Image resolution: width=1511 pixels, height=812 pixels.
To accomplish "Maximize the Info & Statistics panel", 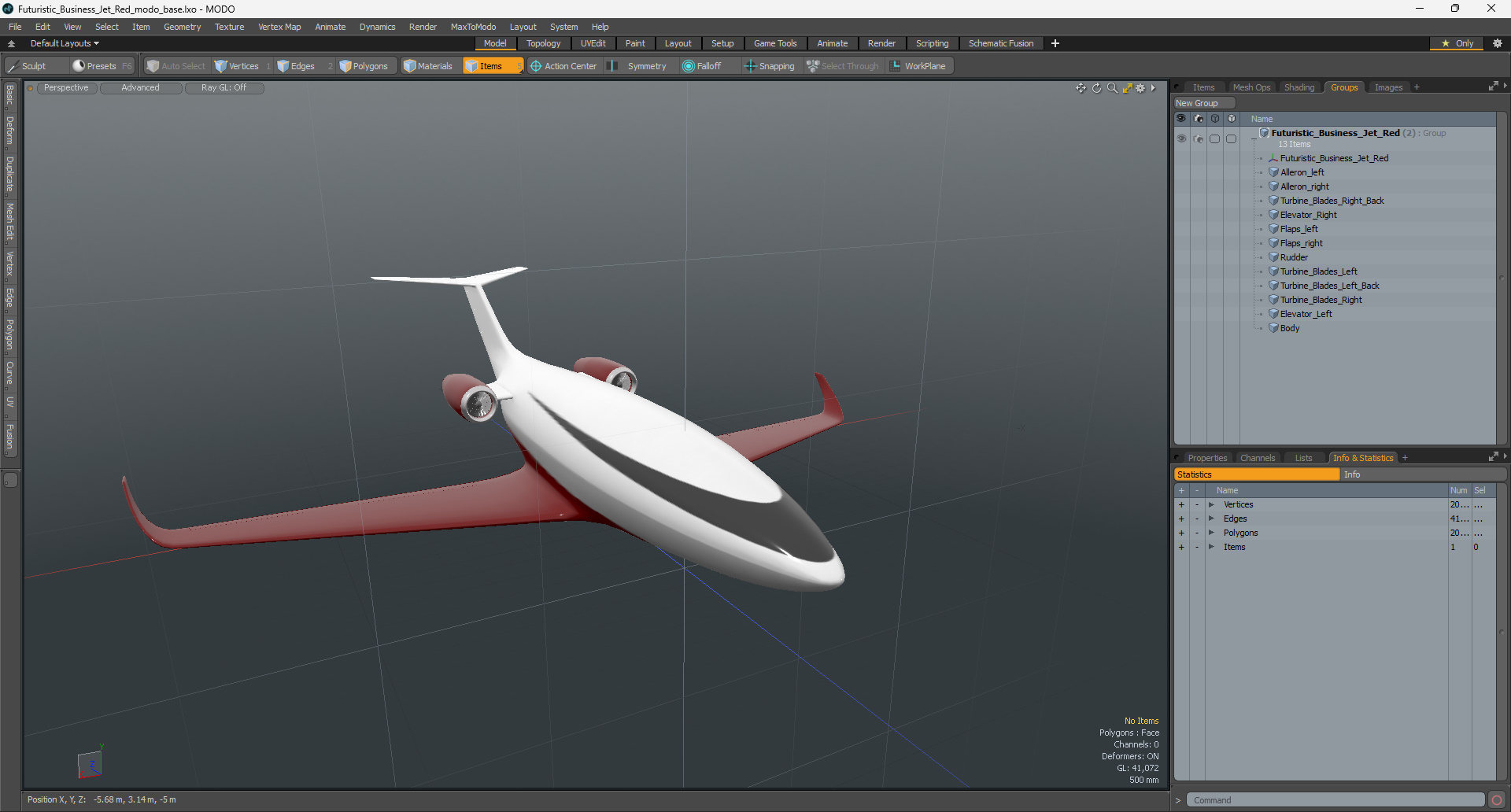I will 1493,457.
